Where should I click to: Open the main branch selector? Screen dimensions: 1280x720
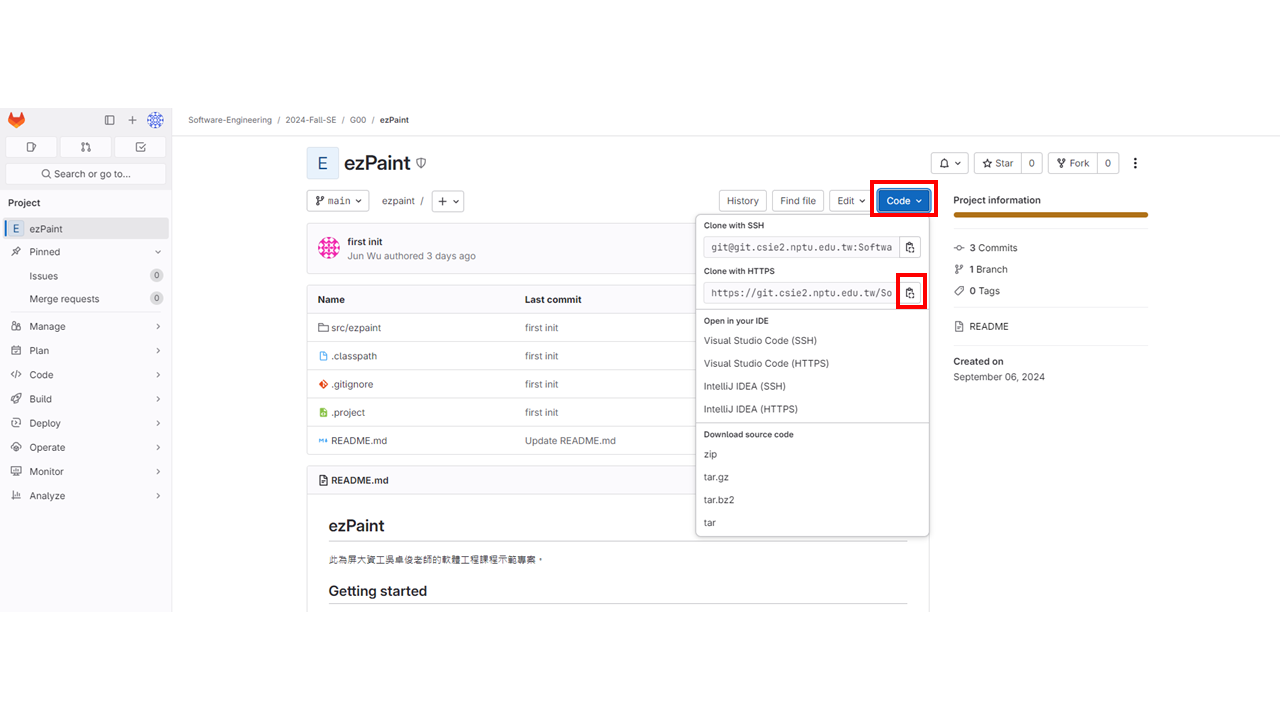point(338,201)
